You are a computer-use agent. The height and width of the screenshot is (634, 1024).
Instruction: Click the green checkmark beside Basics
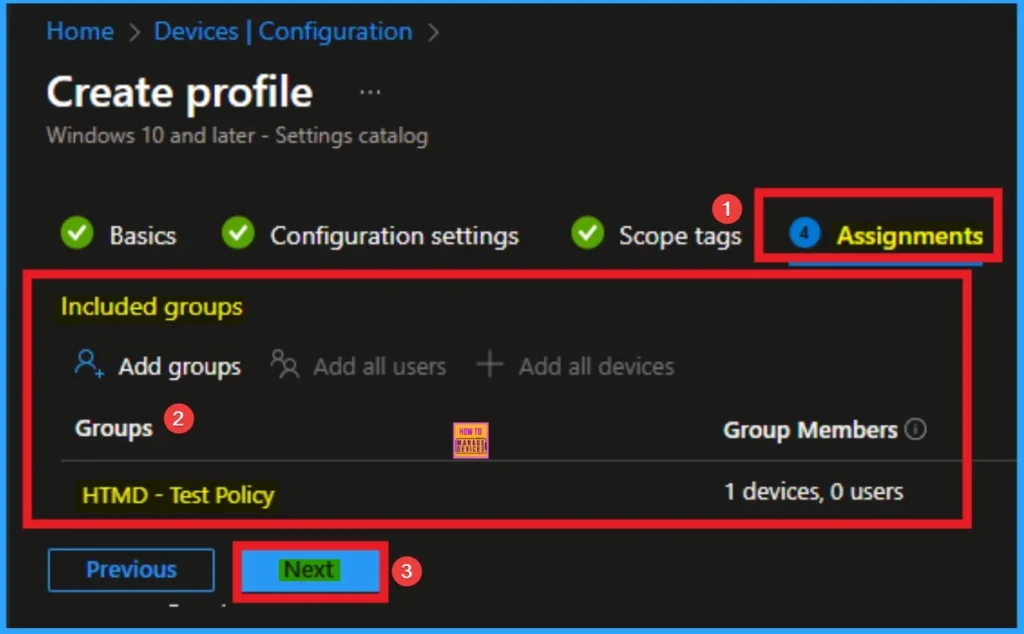pos(76,234)
